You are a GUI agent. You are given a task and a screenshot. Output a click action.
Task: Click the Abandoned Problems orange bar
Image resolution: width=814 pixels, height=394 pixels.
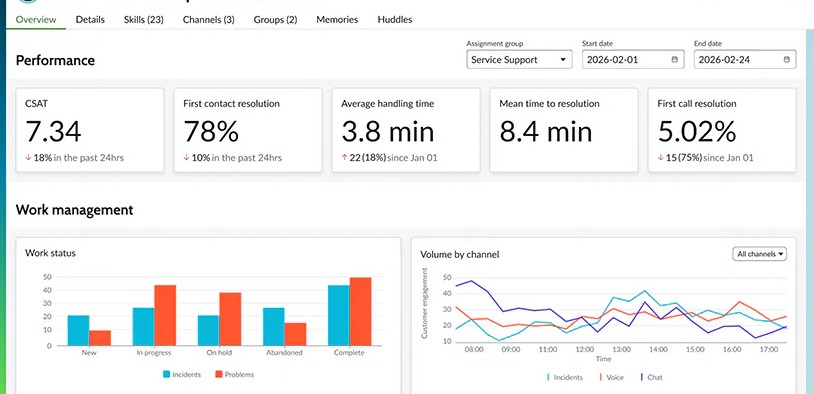(295, 334)
